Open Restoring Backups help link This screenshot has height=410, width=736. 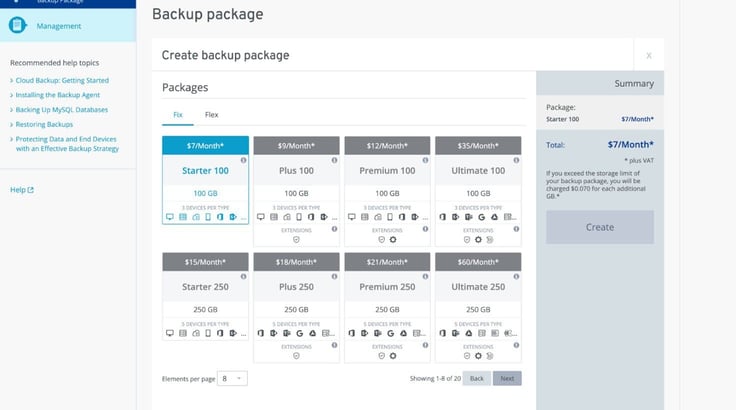point(44,124)
